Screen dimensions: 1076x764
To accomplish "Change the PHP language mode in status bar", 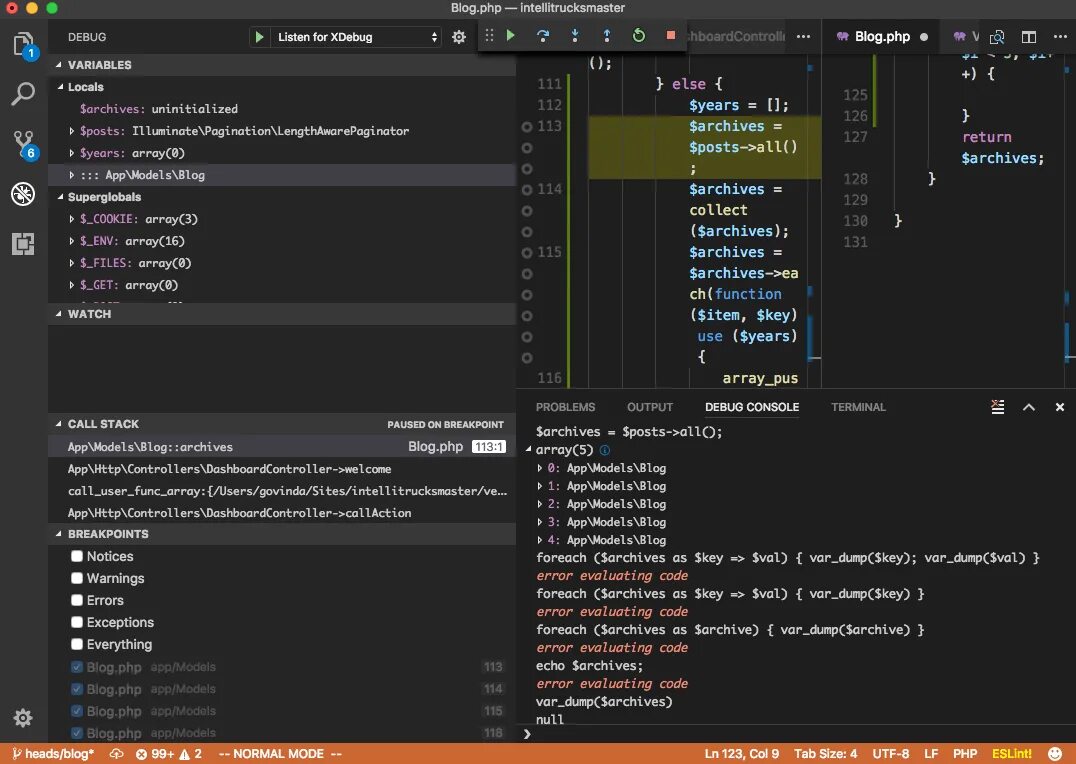I will [965, 754].
